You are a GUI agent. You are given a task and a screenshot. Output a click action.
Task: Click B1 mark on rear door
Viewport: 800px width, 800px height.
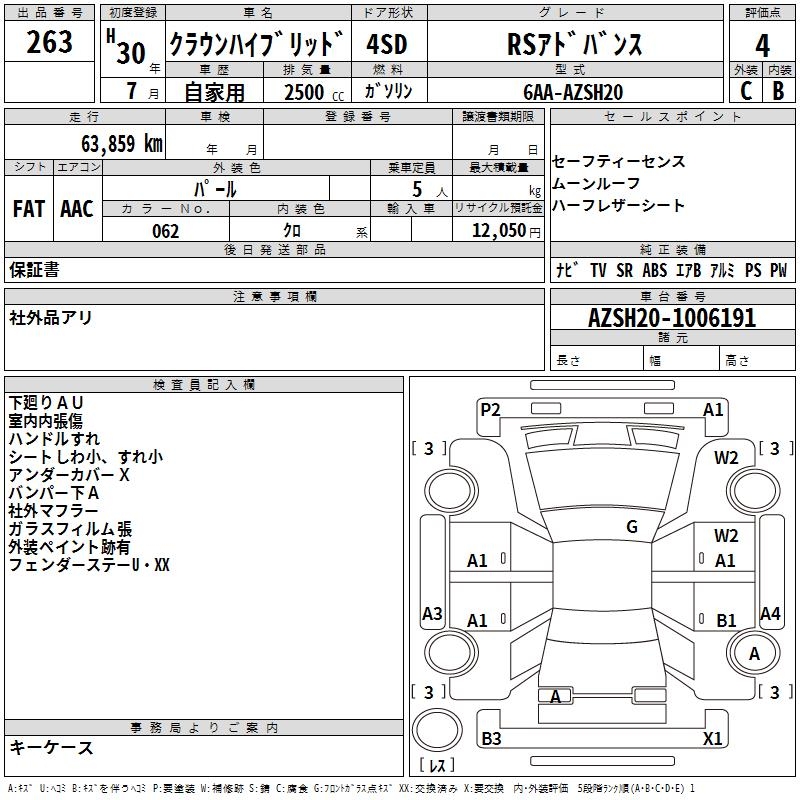pos(726,620)
